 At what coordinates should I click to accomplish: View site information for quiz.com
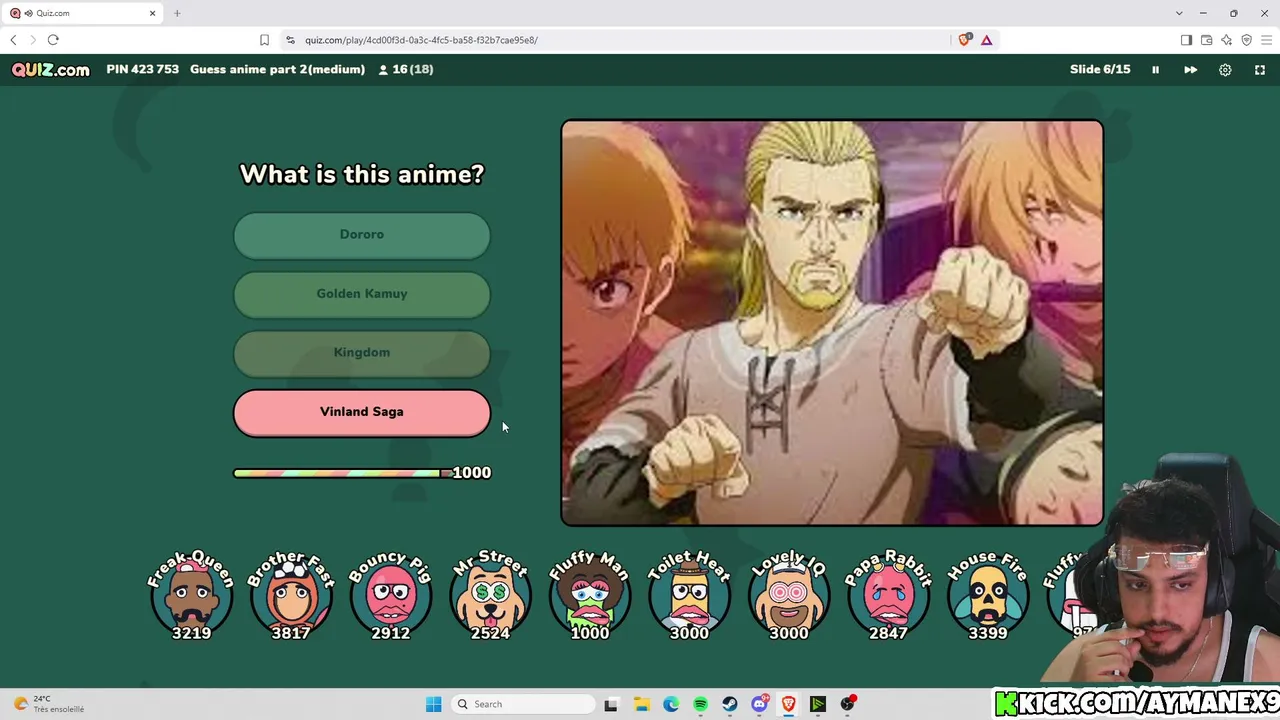[x=290, y=40]
